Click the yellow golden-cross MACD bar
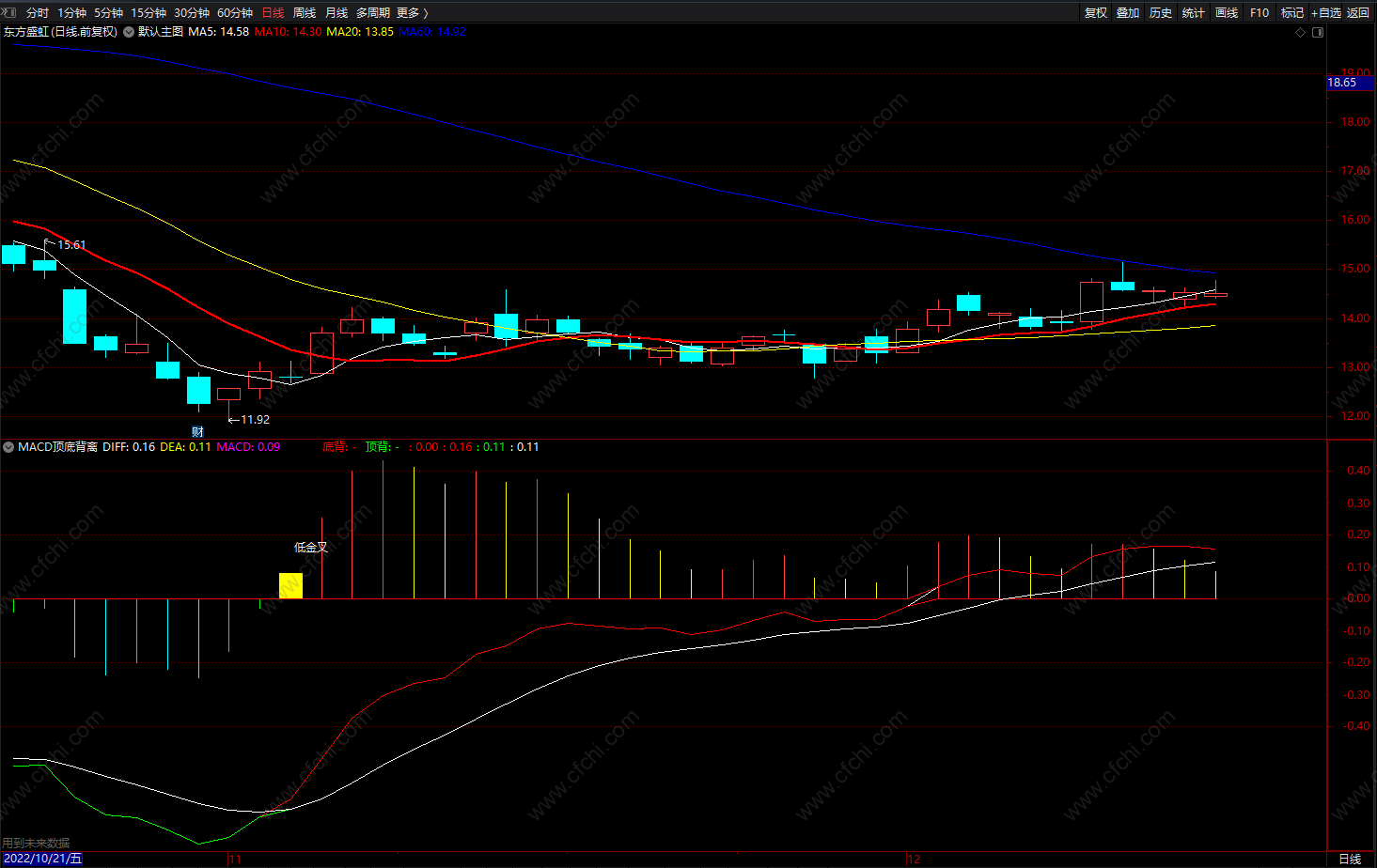This screenshot has height=868, width=1377. click(x=291, y=585)
